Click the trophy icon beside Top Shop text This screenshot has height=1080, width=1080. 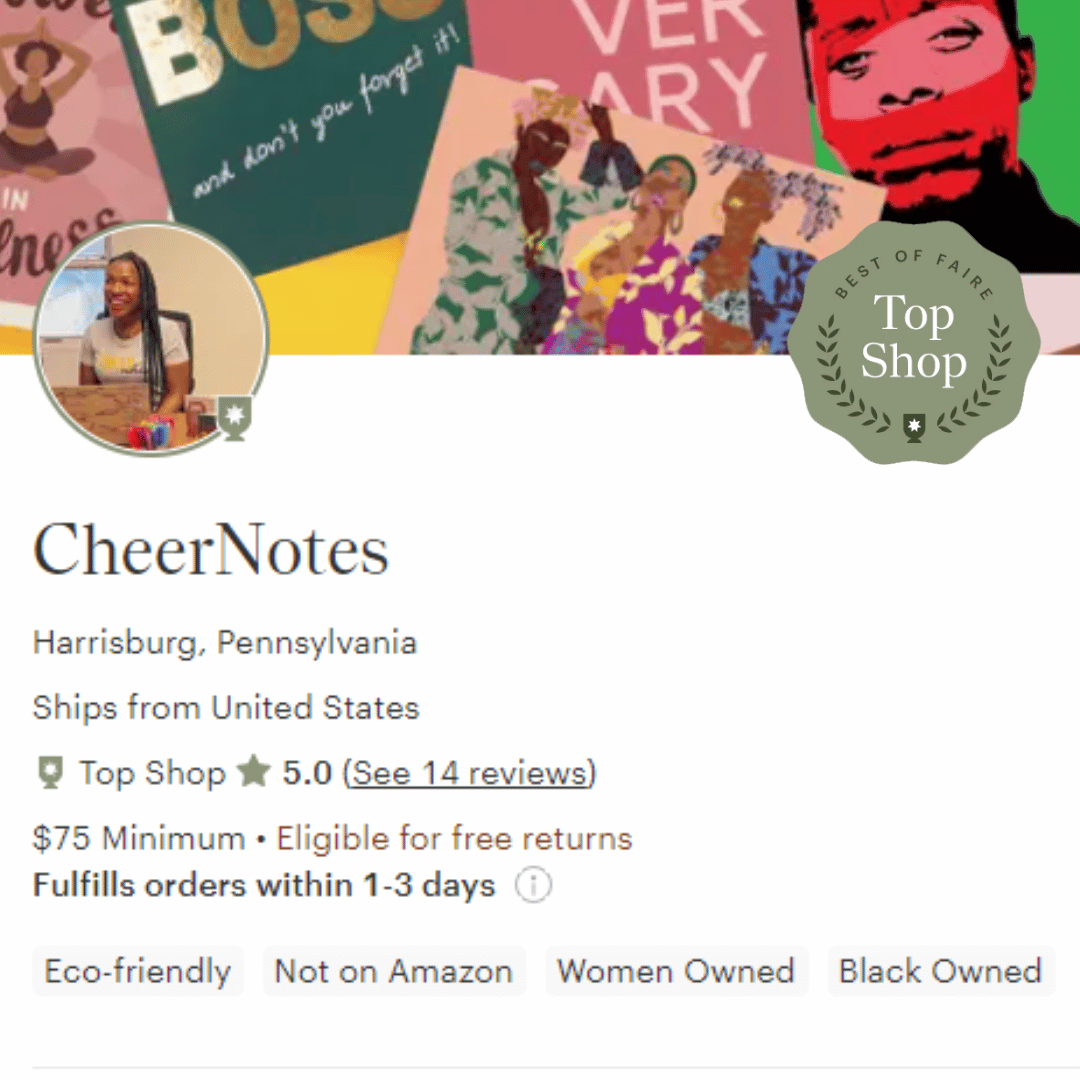click(50, 773)
